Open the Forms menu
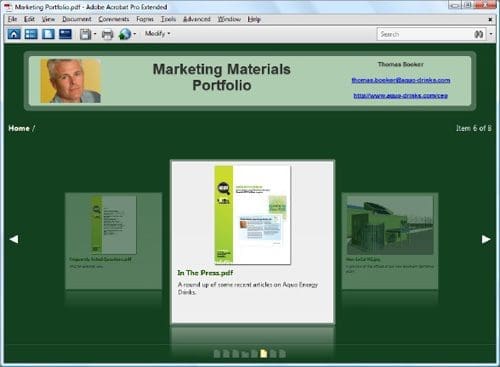Screen dimensions: 500x367 145,19
